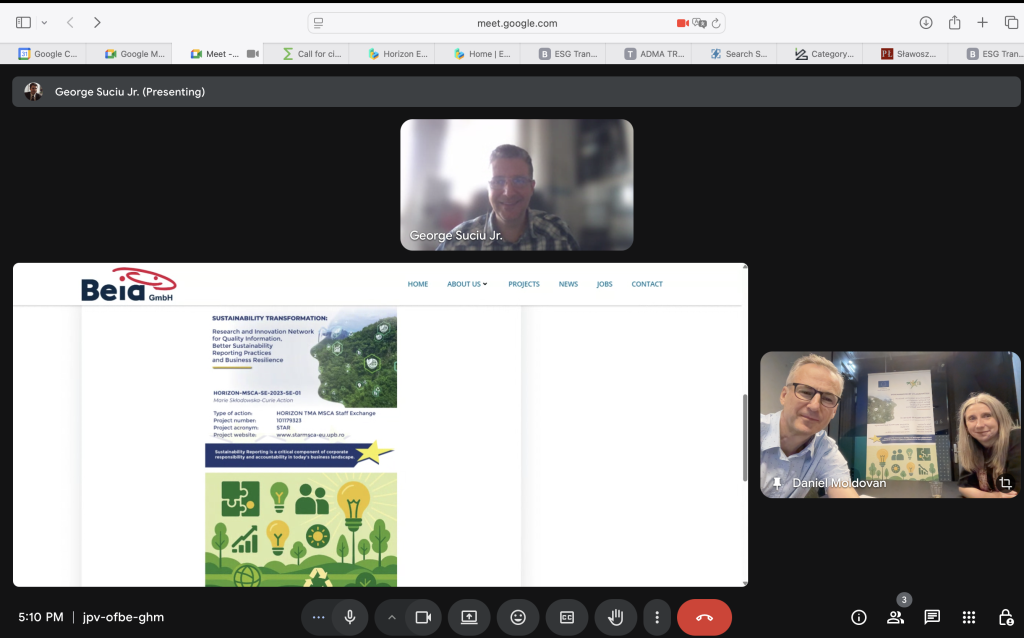Open more options three-dot menu

tap(656, 617)
